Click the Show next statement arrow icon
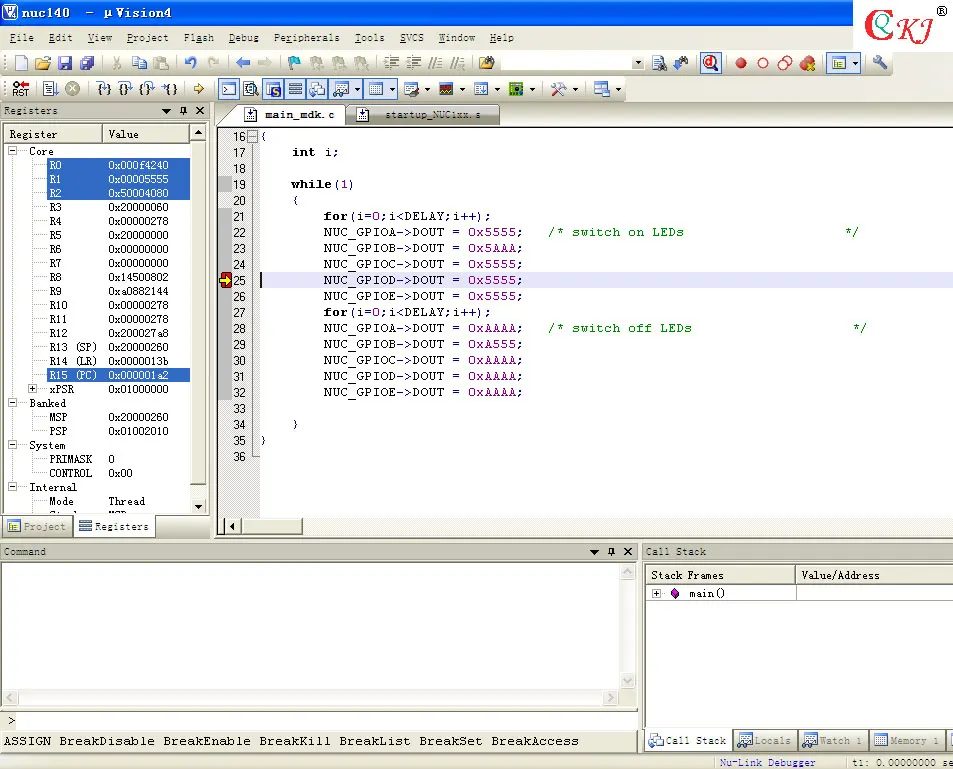Screen dimensions: 953x769 [x=199, y=89]
